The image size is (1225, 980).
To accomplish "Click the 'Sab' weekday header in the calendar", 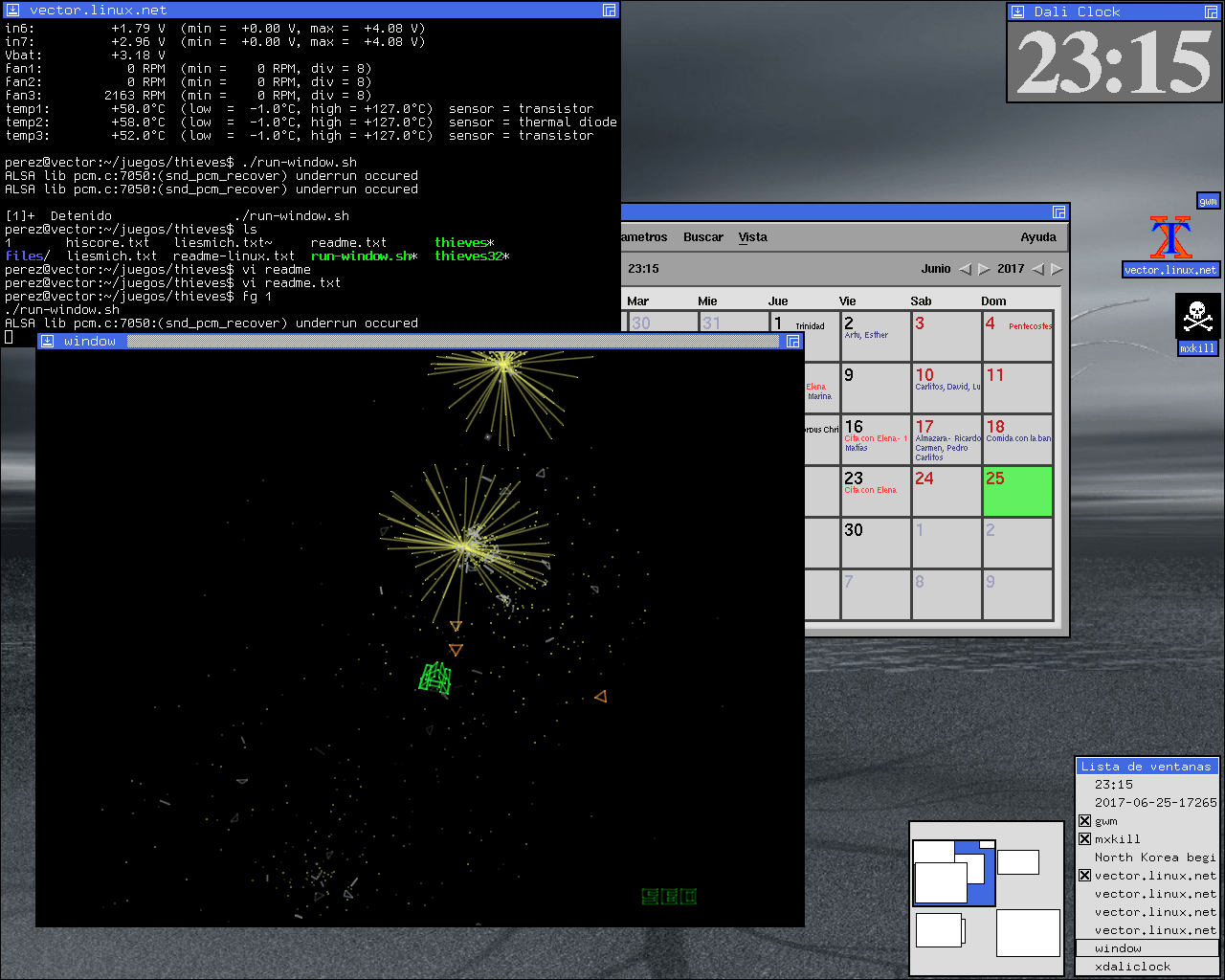I will pos(921,301).
